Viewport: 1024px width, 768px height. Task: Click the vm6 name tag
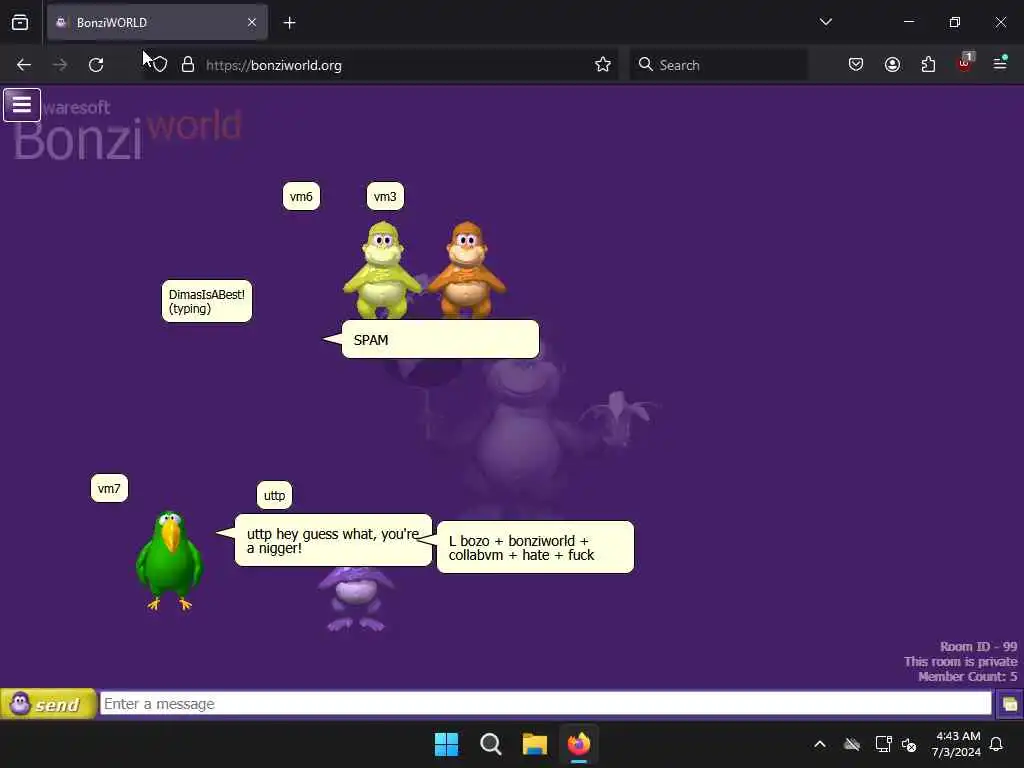(x=301, y=197)
